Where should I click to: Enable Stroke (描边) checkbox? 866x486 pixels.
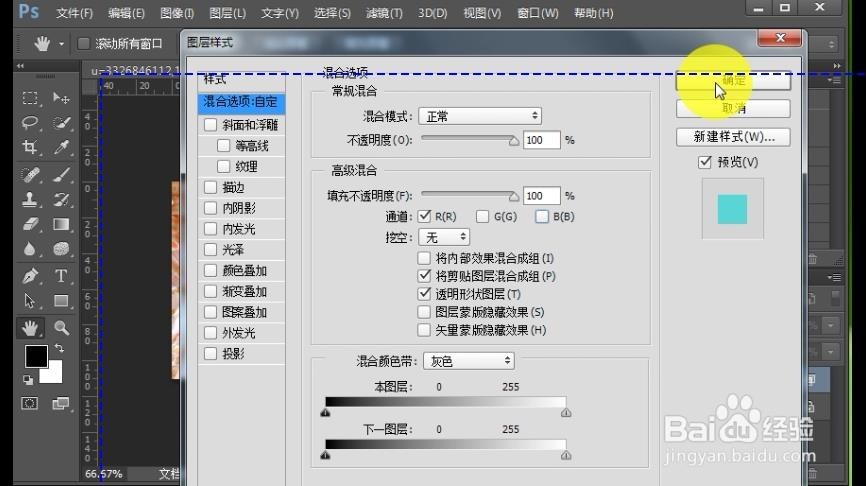click(x=210, y=187)
